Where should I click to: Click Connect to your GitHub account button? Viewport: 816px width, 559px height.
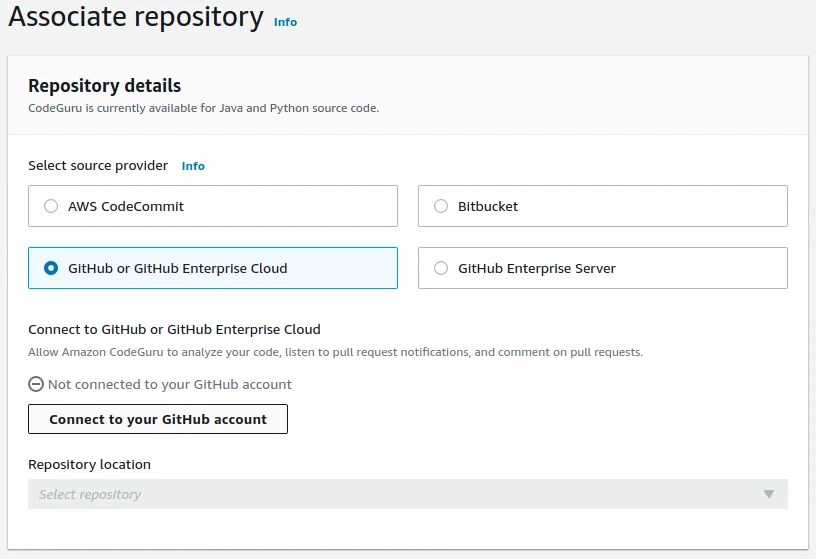(x=158, y=419)
